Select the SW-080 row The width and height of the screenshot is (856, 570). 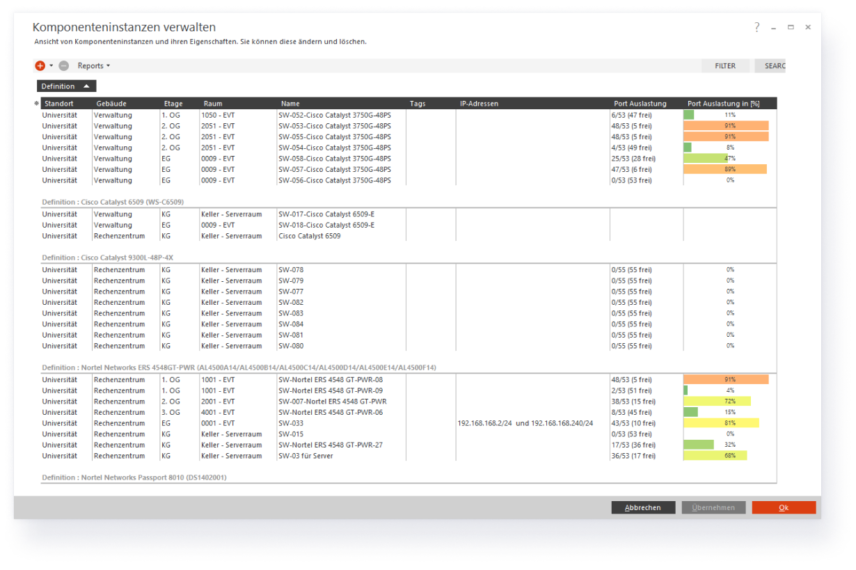tap(408, 346)
